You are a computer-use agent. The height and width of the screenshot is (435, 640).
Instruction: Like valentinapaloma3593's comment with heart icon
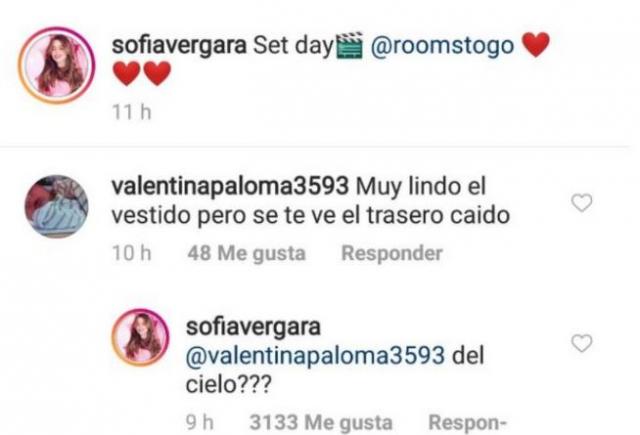(582, 203)
